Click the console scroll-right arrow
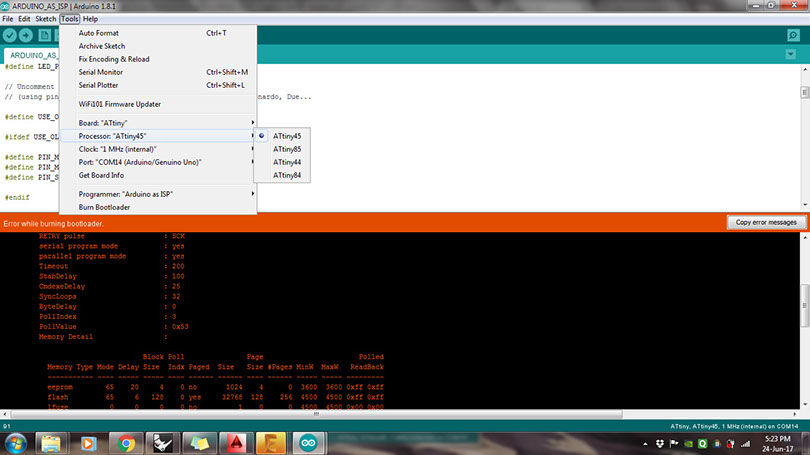Viewport: 810px width, 455px height. click(x=795, y=414)
